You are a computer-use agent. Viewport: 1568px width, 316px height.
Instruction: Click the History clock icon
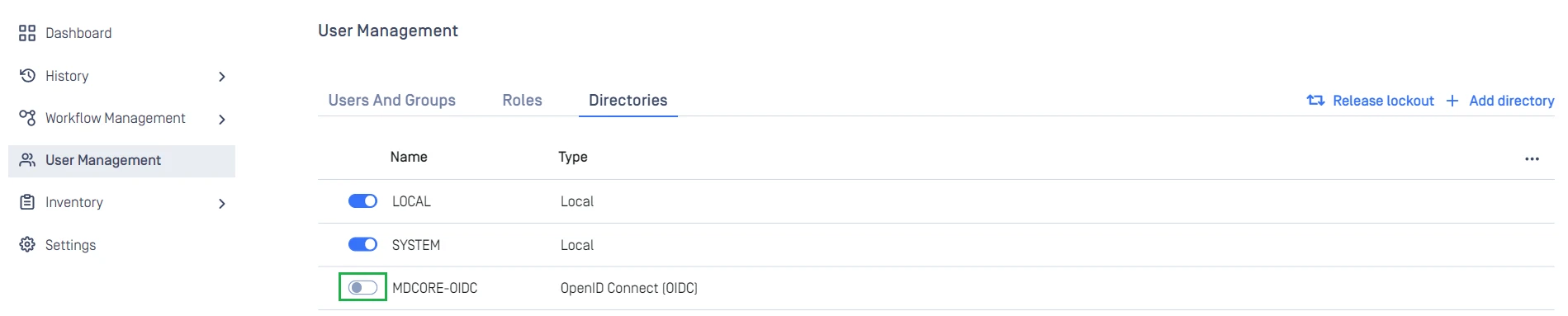pyautogui.click(x=27, y=76)
